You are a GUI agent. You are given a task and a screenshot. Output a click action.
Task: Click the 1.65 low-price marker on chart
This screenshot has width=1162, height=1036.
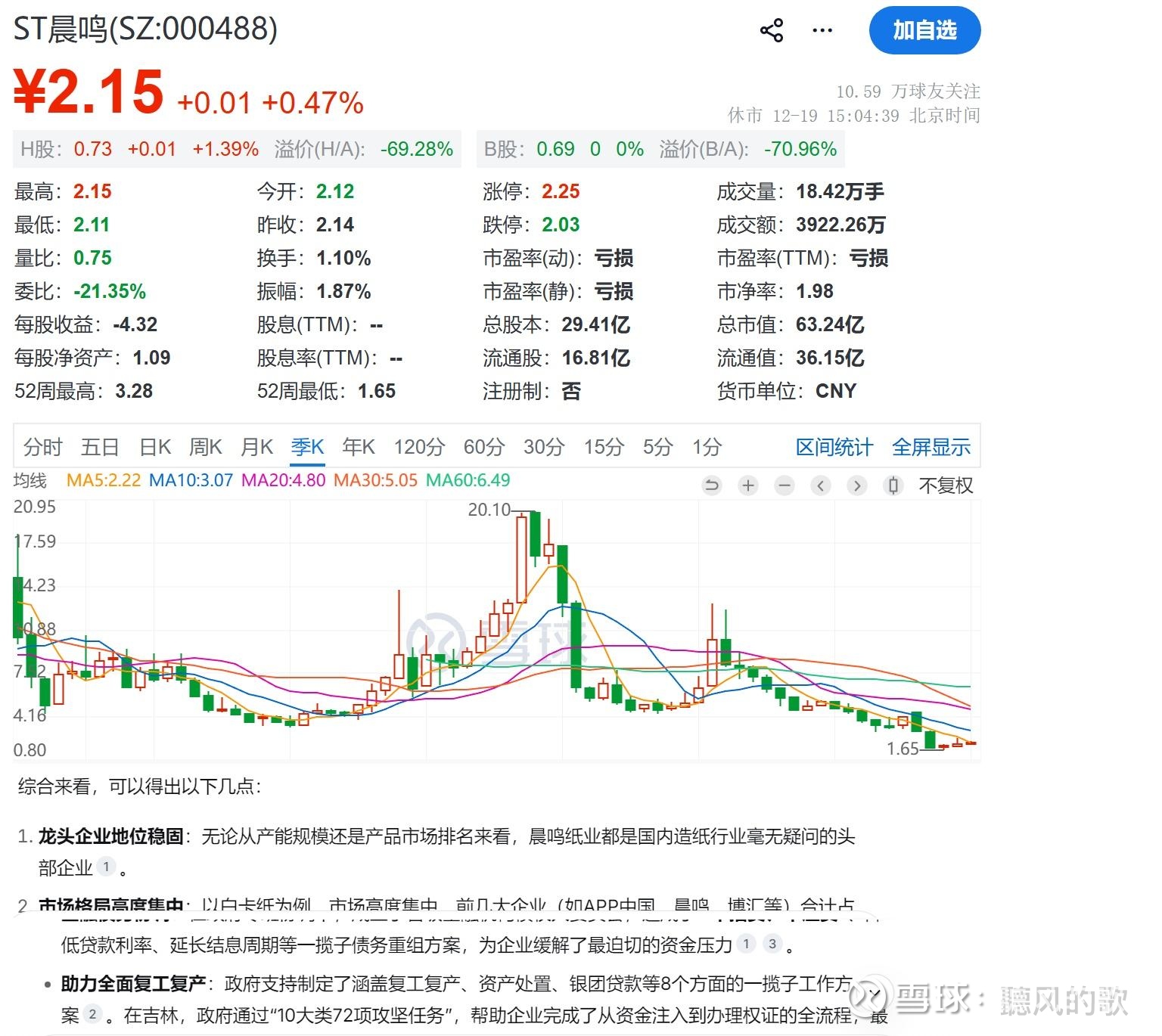(903, 749)
